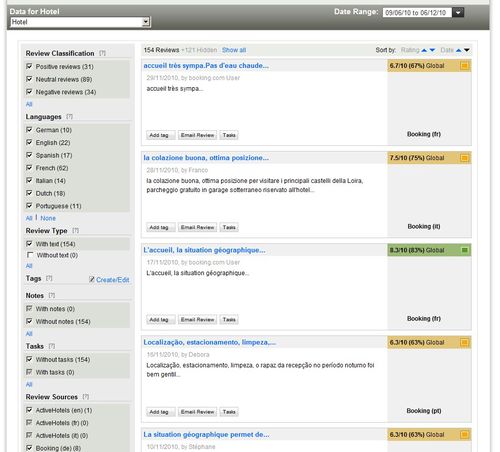Screen dimensions: 500x452
Task: Toggle ActiveHotels (en) (1) source
Action: coord(29,410)
